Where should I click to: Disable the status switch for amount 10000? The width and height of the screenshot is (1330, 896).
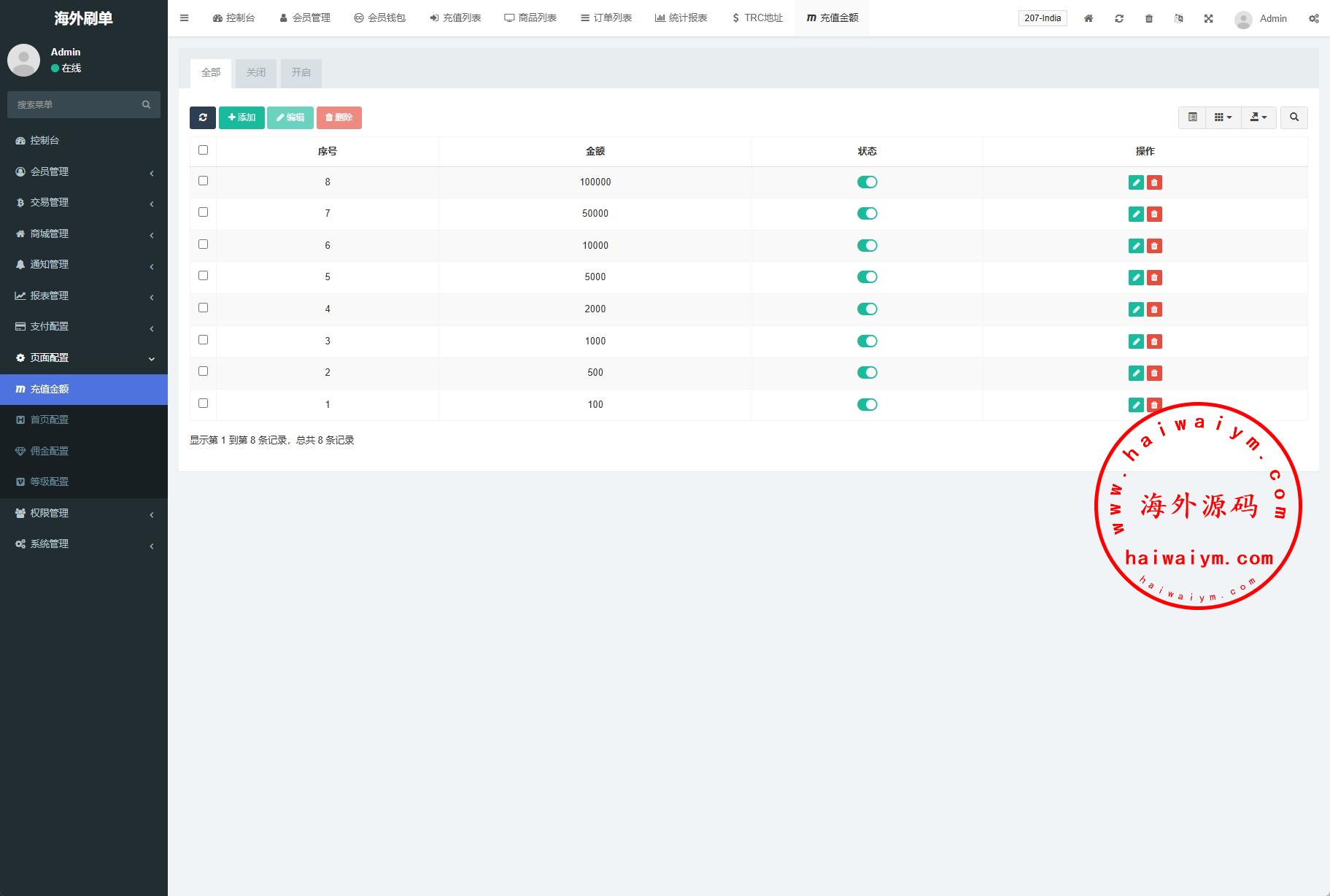[867, 246]
